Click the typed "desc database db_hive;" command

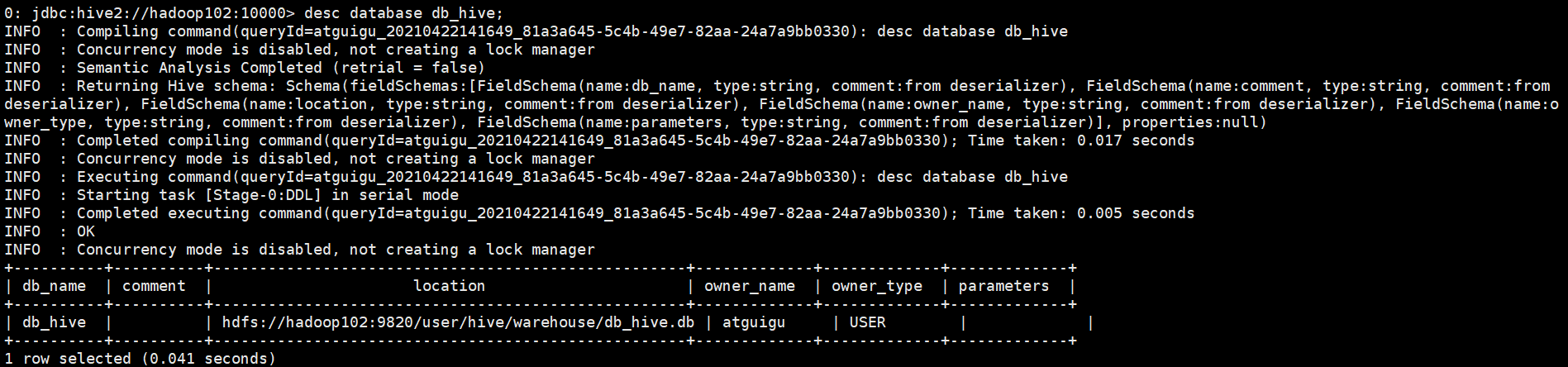coord(403,13)
